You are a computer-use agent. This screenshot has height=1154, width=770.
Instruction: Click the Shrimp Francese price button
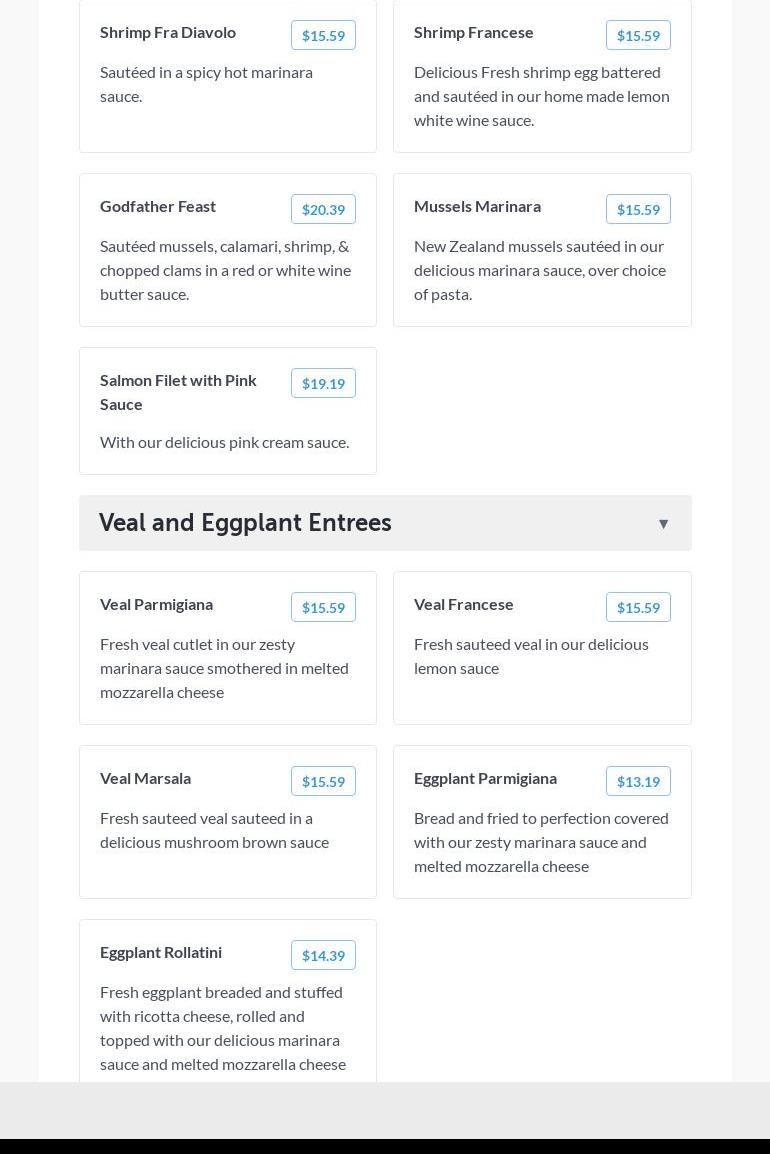click(638, 36)
